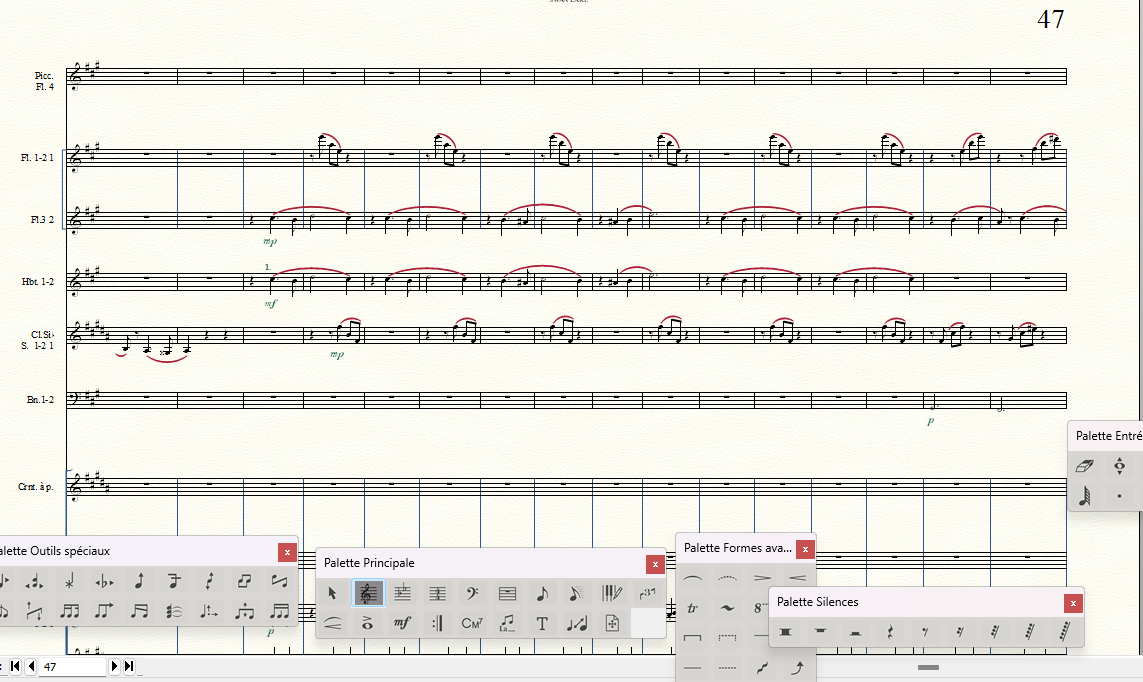Select the arrow Selection tool in Palette Principale
The width and height of the screenshot is (1143, 682).
(334, 594)
